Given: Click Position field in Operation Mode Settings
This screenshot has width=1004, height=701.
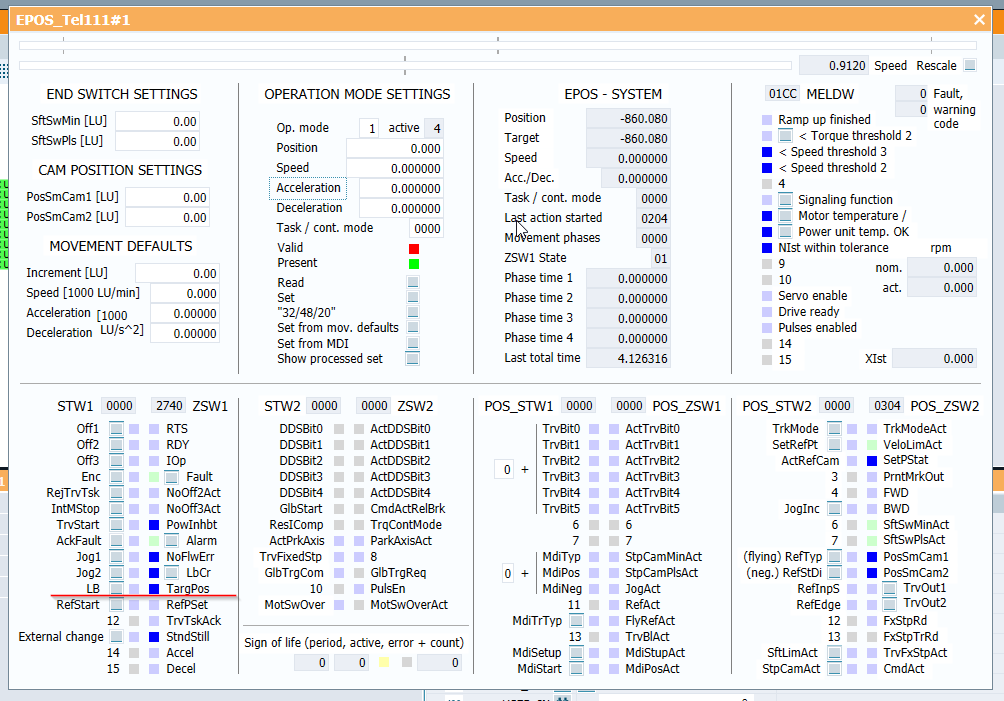Looking at the screenshot, I should click(x=394, y=149).
